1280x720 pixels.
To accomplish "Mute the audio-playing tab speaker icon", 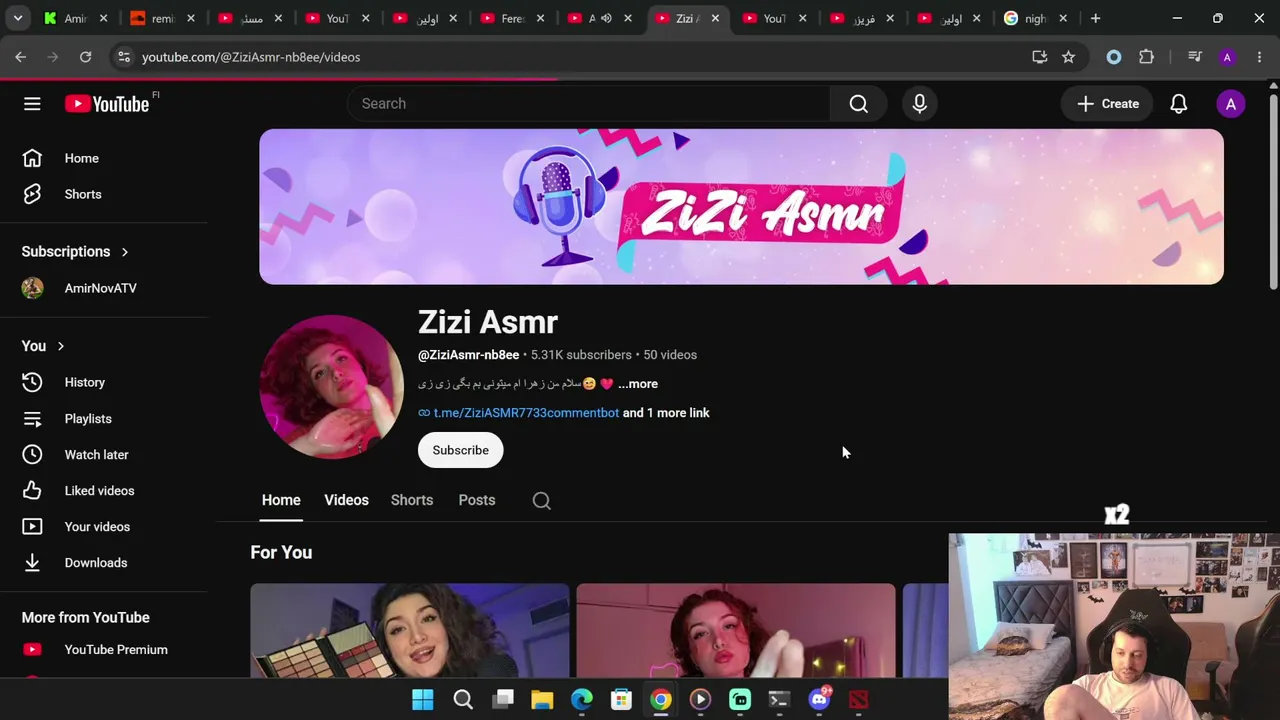I will click(x=605, y=18).
